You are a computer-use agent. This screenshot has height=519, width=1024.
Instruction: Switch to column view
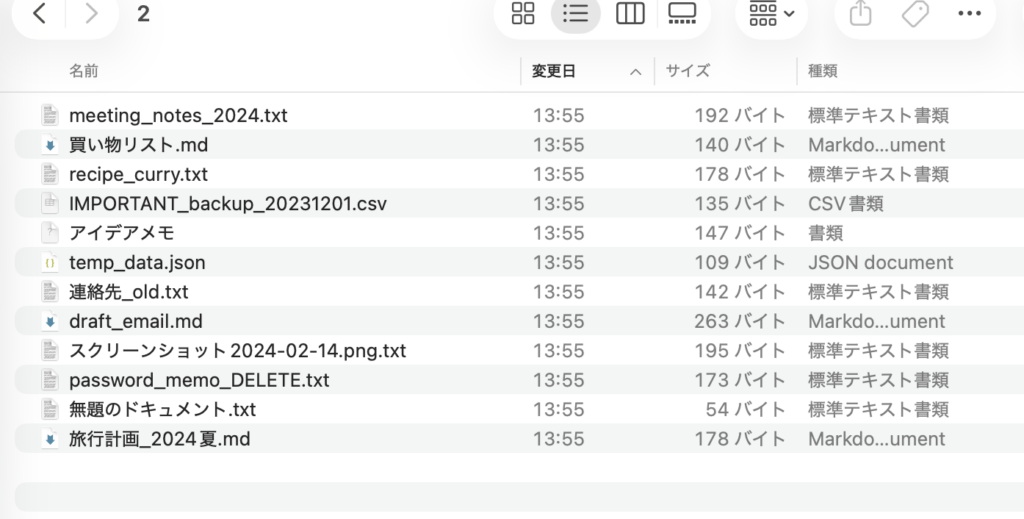click(x=629, y=14)
